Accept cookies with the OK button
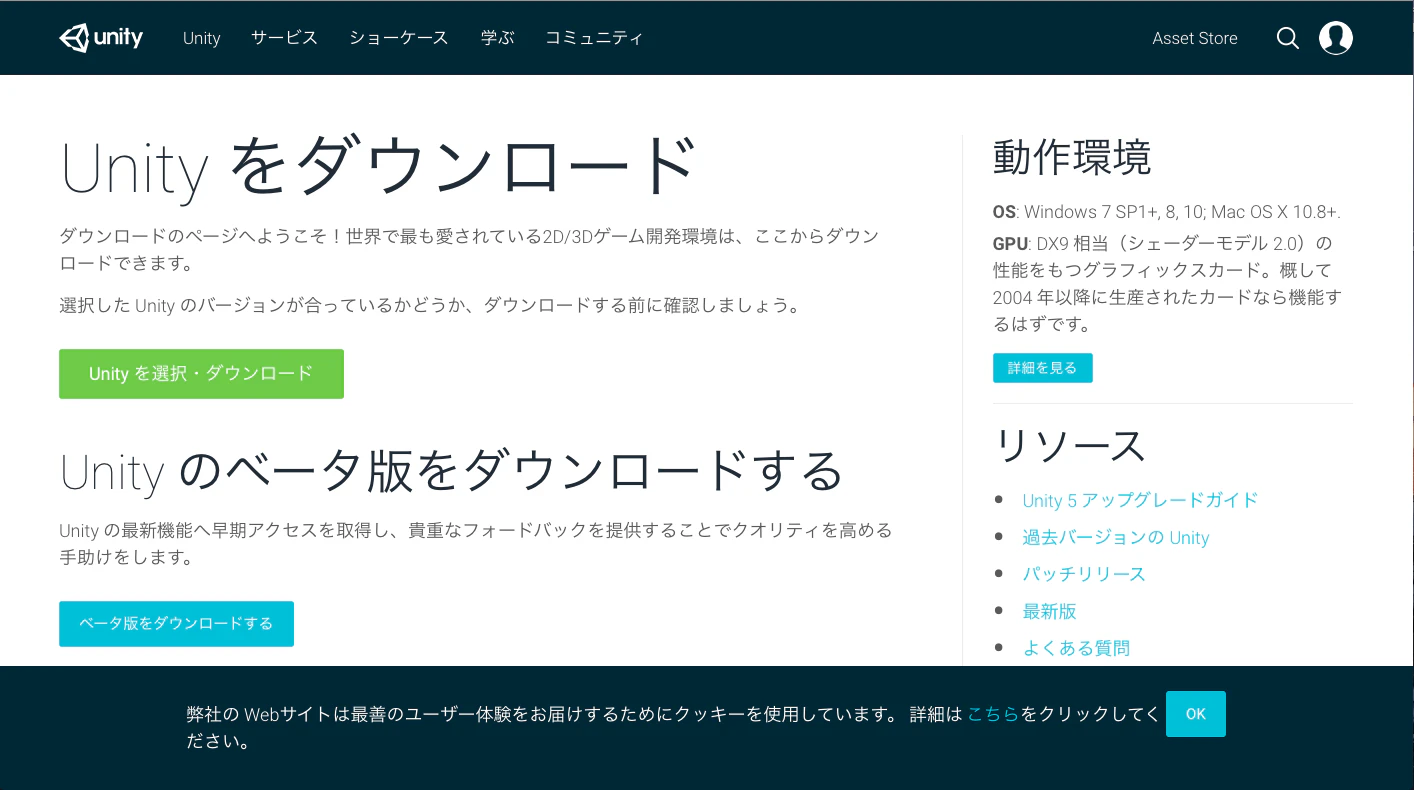Screen dimensions: 1414x790 1196,714
